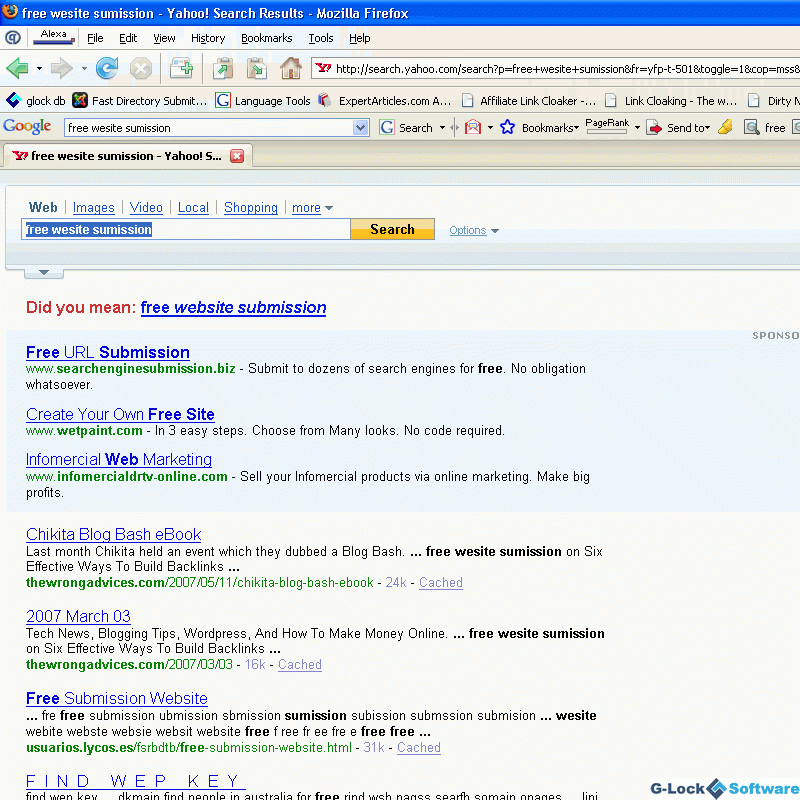
Task: Open a new tab using the green plus icon
Action: point(181,69)
